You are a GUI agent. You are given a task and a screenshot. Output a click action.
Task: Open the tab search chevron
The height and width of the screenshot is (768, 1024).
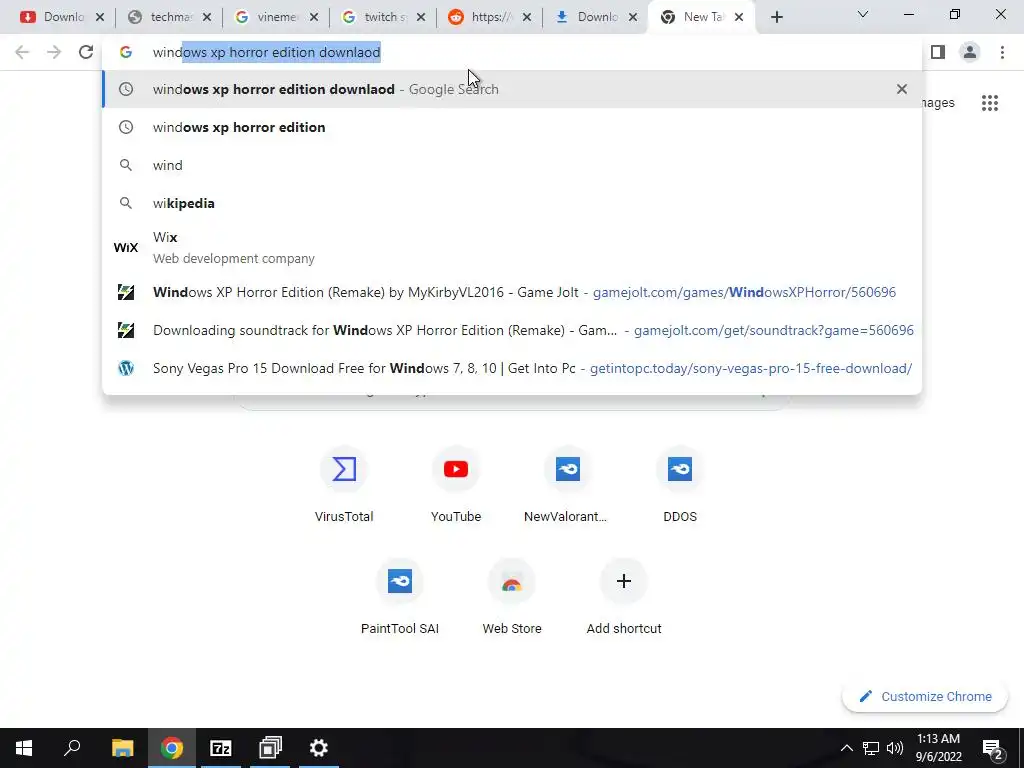pyautogui.click(x=863, y=14)
